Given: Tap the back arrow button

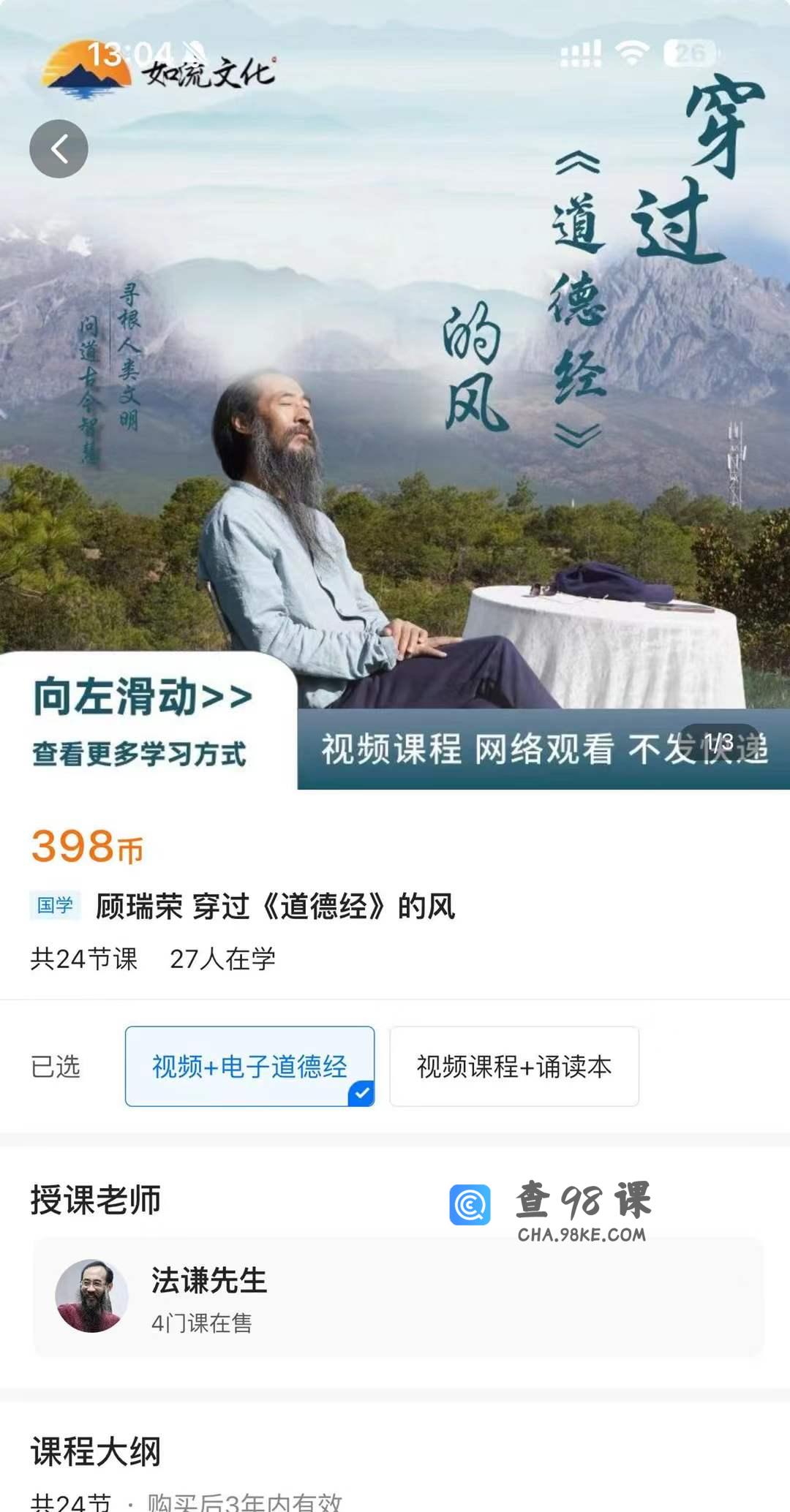Looking at the screenshot, I should coord(59,149).
